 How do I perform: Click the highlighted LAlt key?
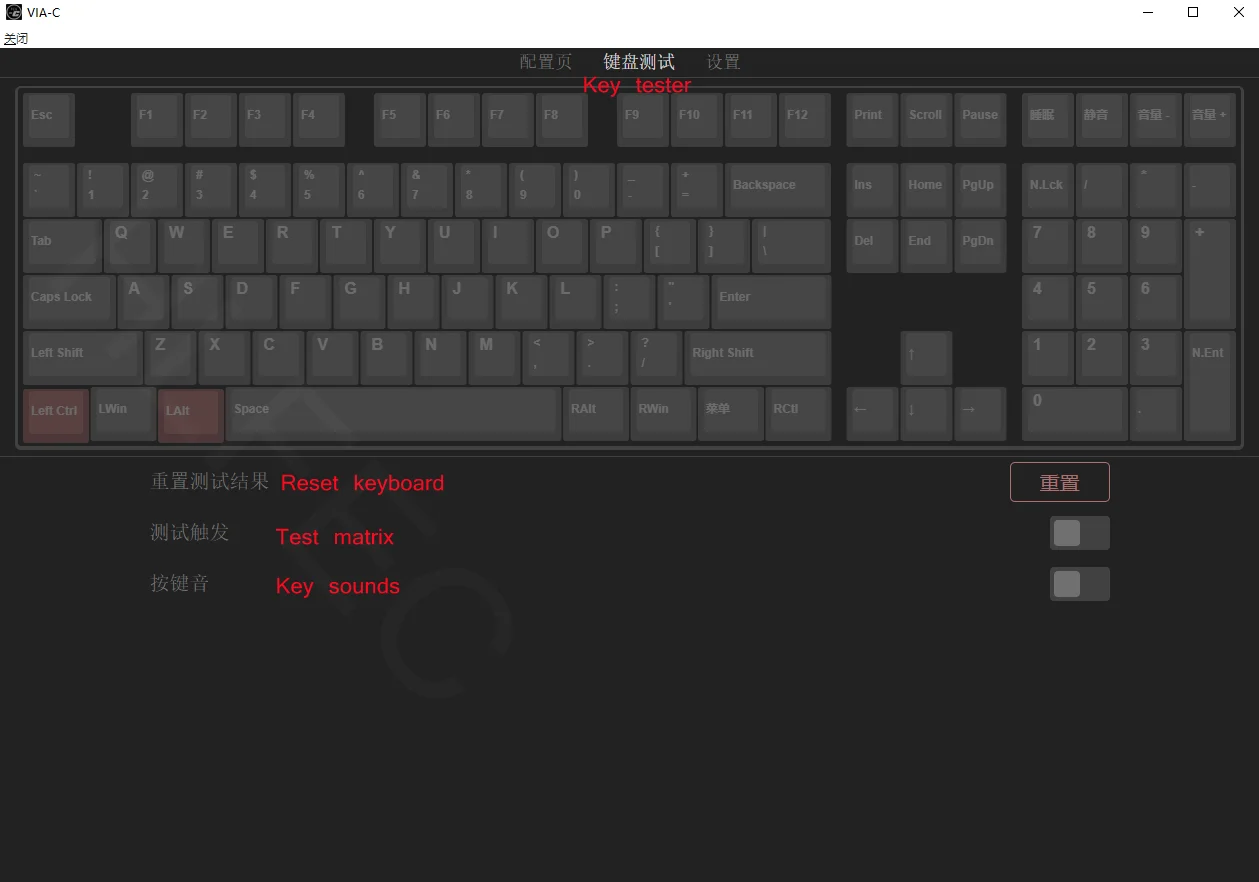[191, 415]
